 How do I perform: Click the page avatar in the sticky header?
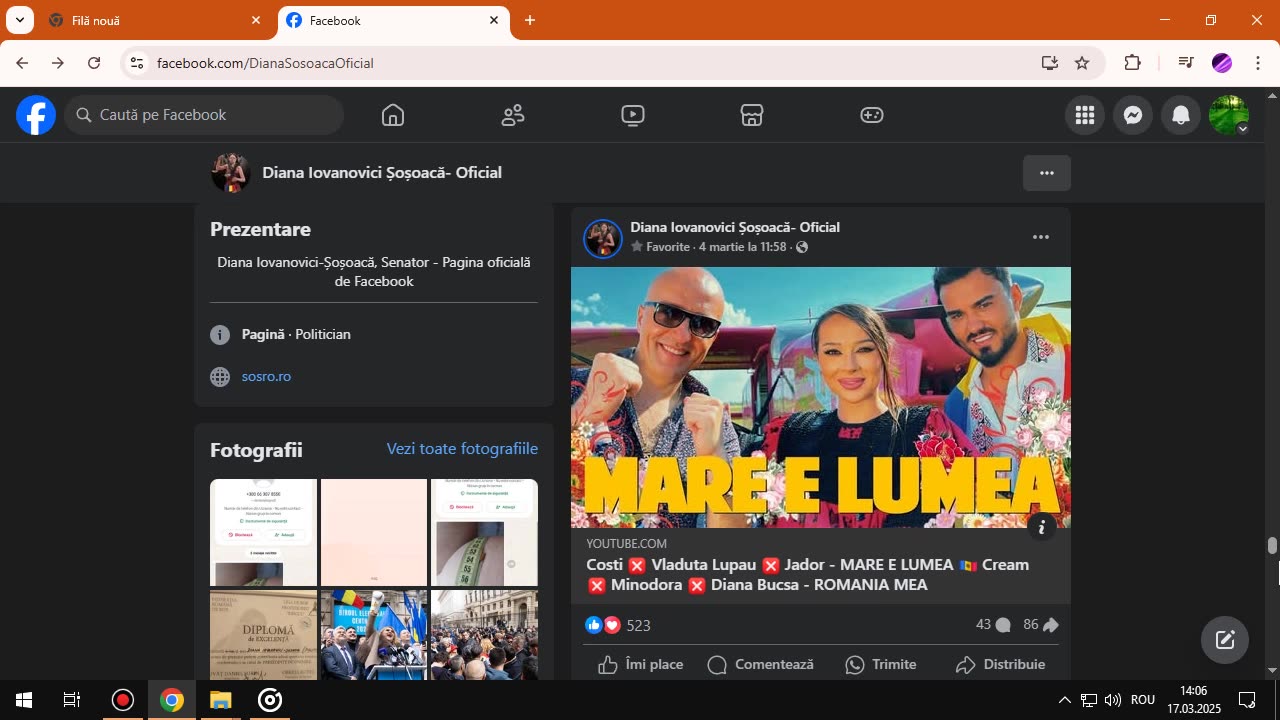click(230, 173)
